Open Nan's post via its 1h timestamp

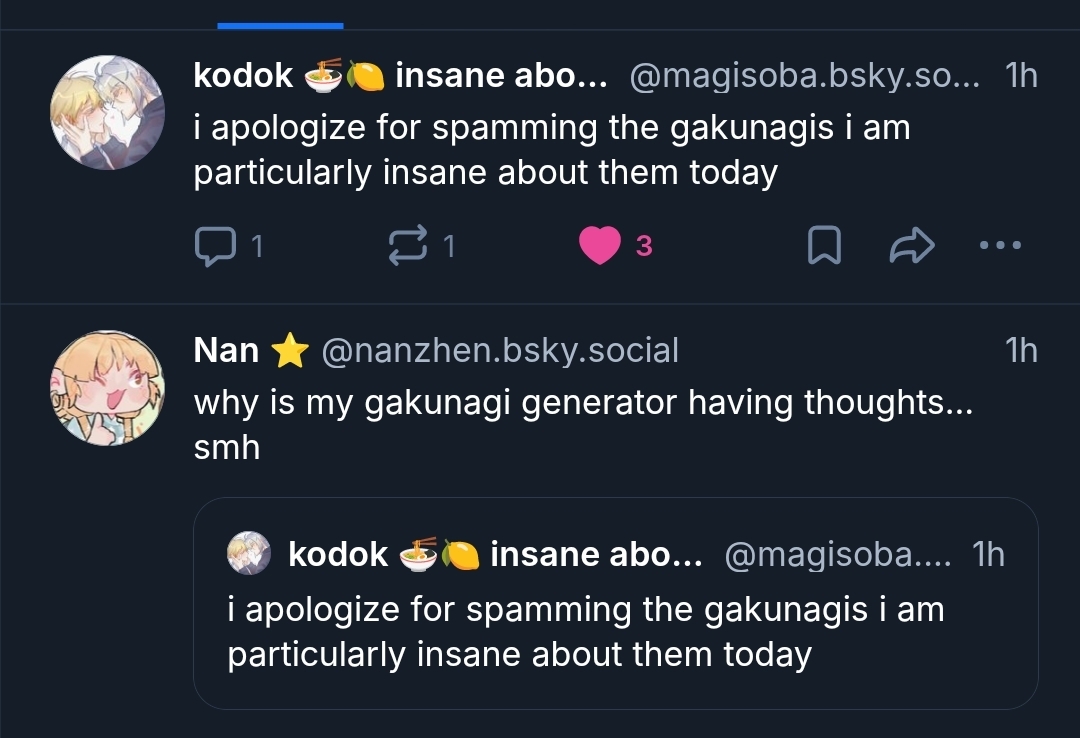pos(1021,351)
